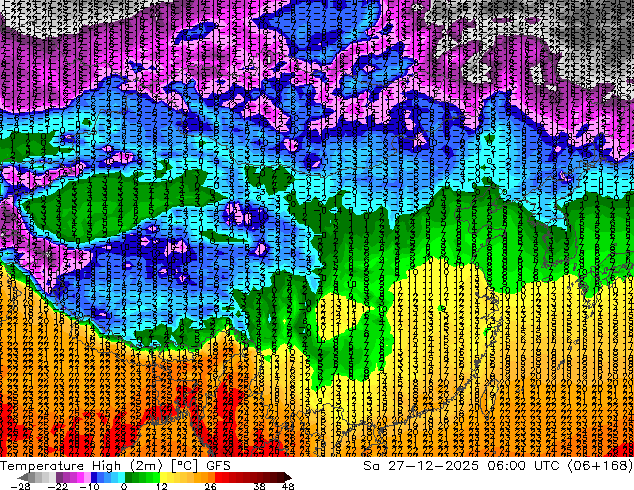Click the '[°C]' unit label
The width and height of the screenshot is (634, 490).
[x=184, y=466]
